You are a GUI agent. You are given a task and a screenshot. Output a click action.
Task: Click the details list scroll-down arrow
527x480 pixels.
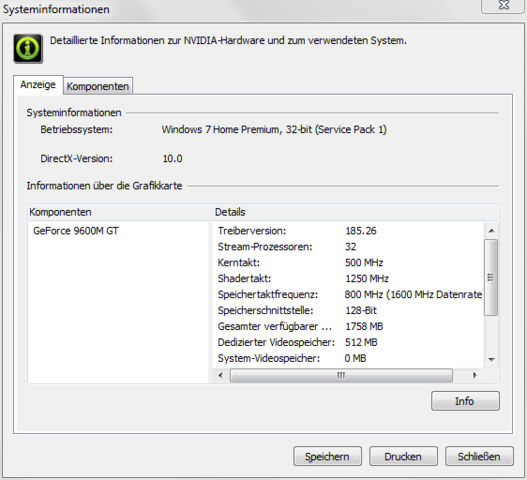(491, 359)
